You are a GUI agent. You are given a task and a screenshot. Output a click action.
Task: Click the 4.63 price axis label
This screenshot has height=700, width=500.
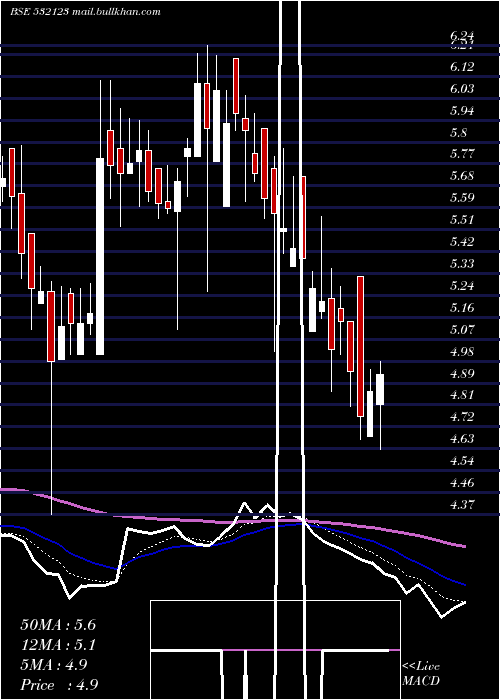pos(462,438)
